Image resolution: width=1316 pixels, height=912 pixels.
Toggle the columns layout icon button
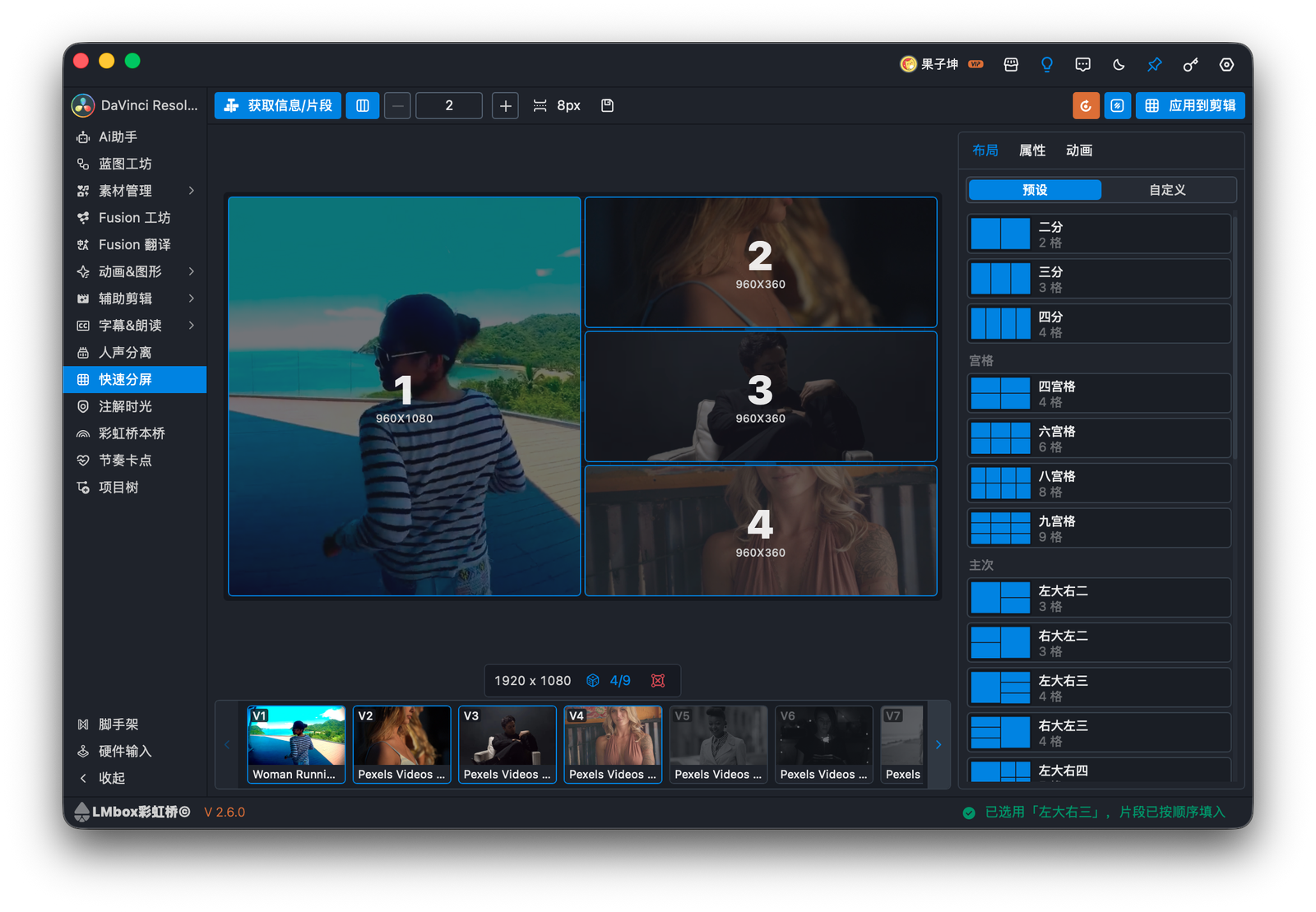(363, 105)
